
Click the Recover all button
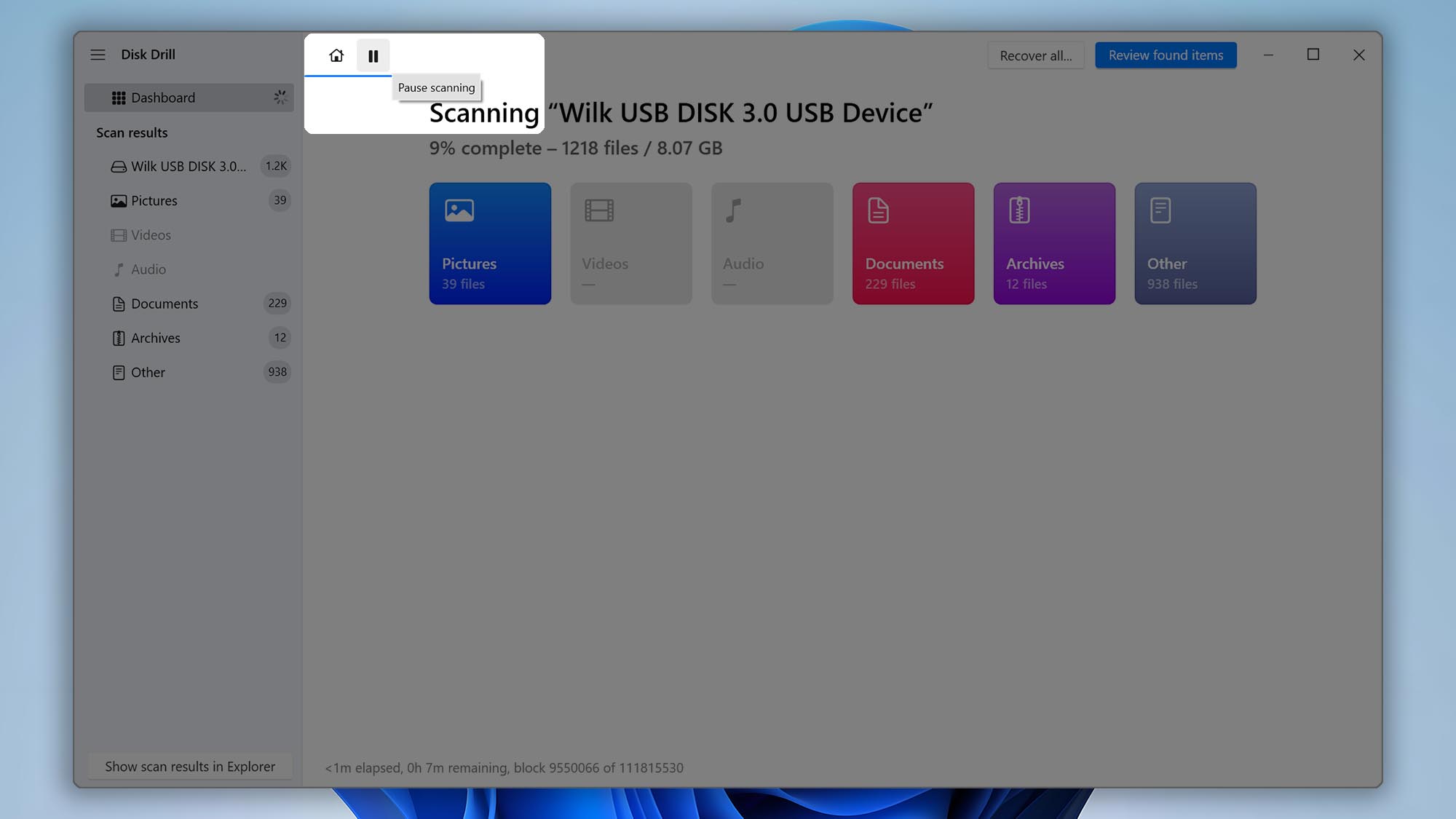(1036, 55)
